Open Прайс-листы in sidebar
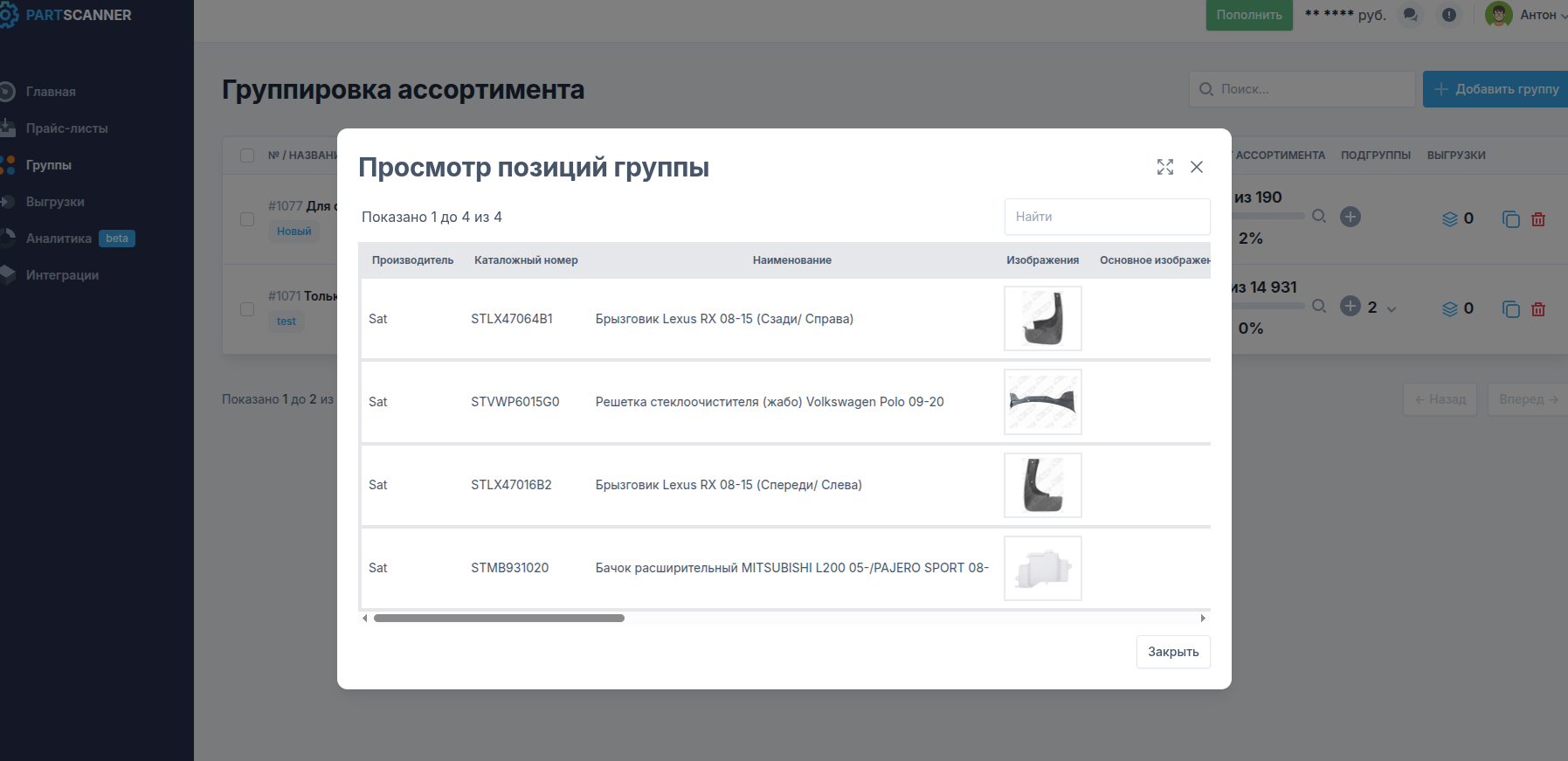 coord(66,128)
